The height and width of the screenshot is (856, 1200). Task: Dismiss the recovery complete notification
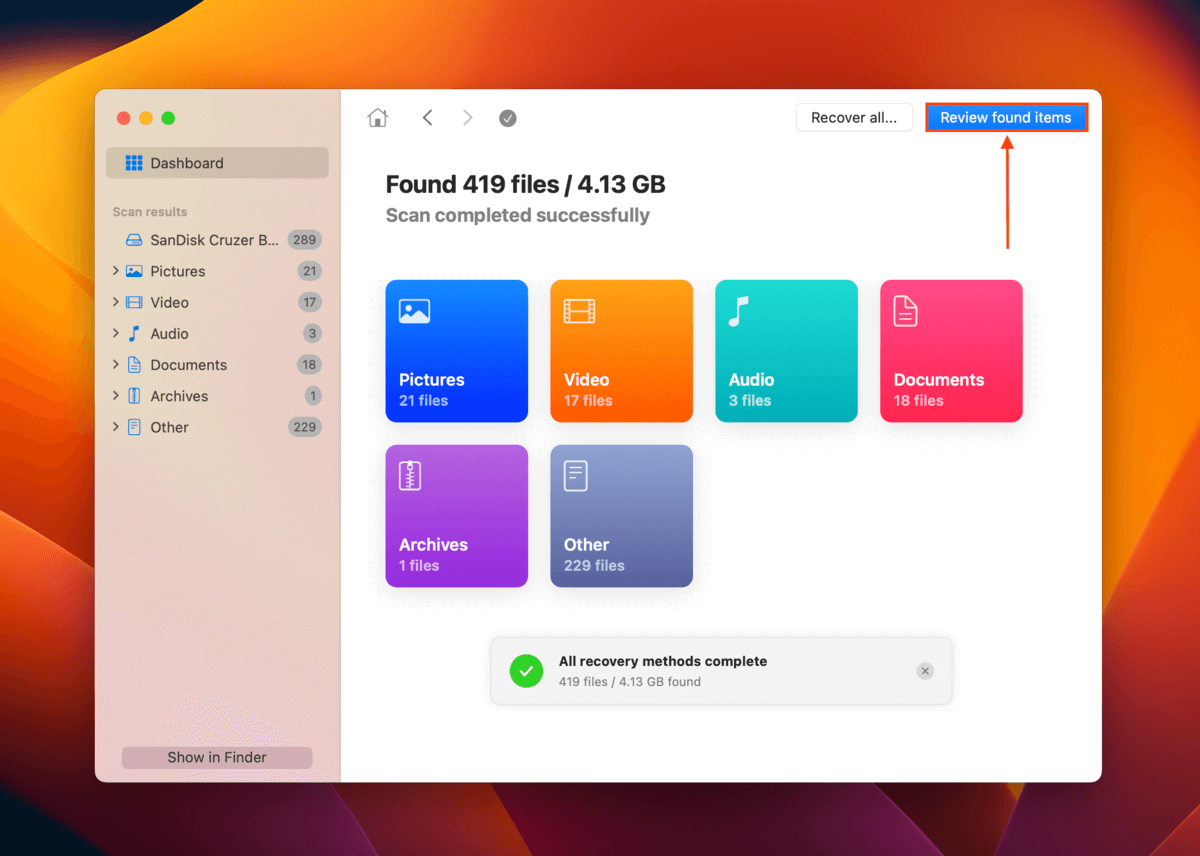coord(925,671)
